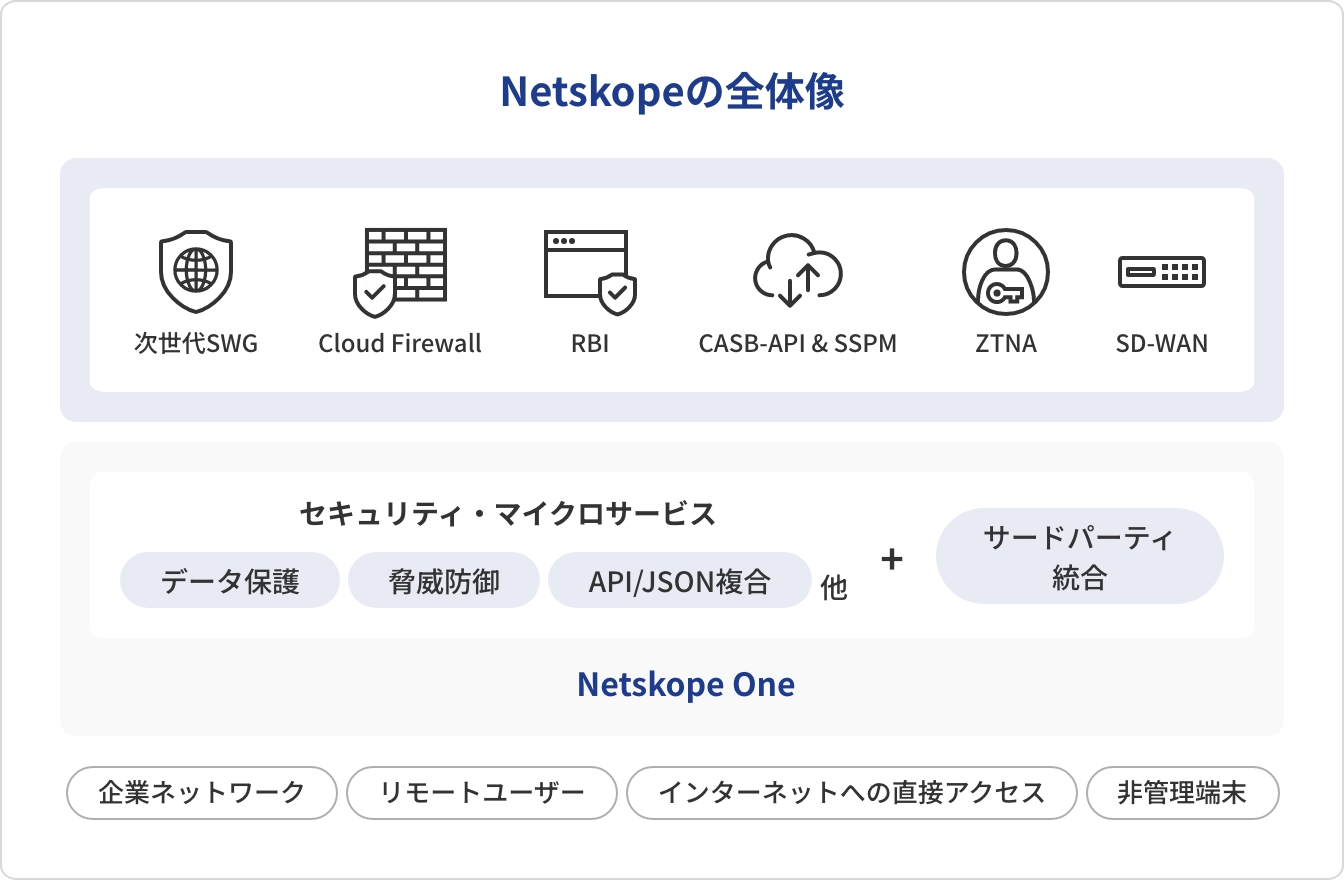The width and height of the screenshot is (1344, 880).
Task: Click the 次世代SWG label
Action: coord(196,344)
